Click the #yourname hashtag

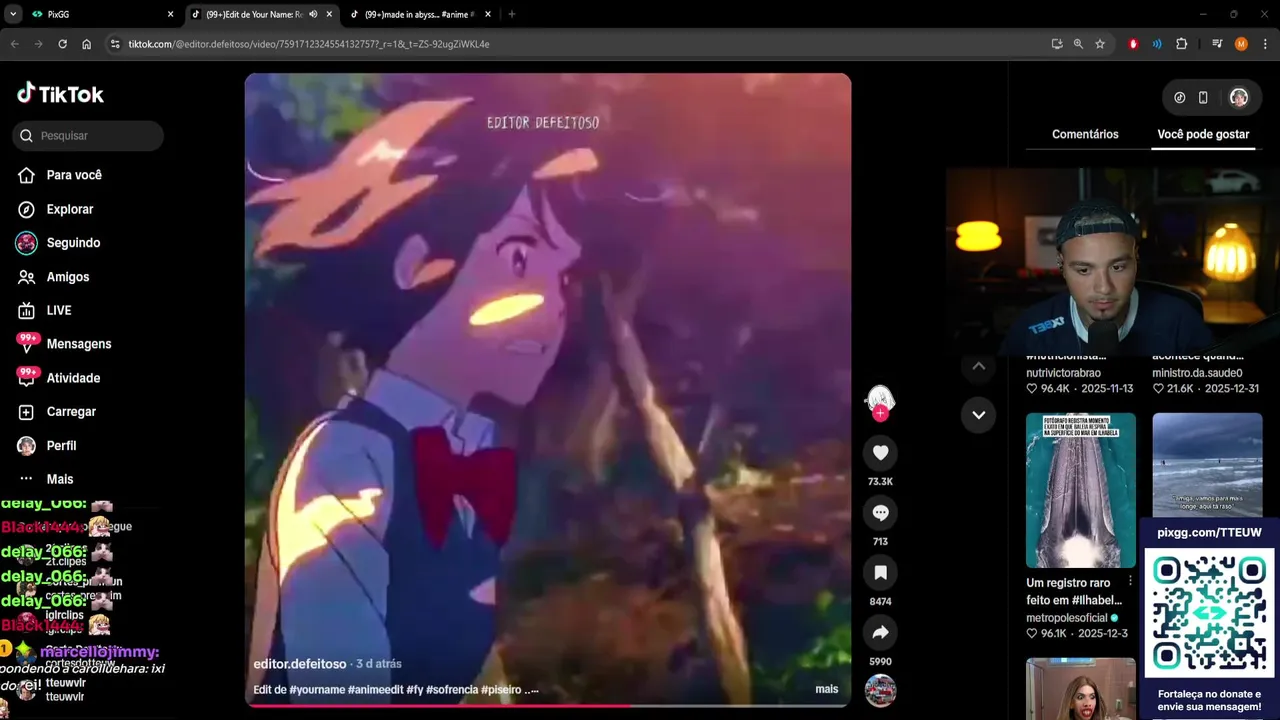(x=317, y=689)
